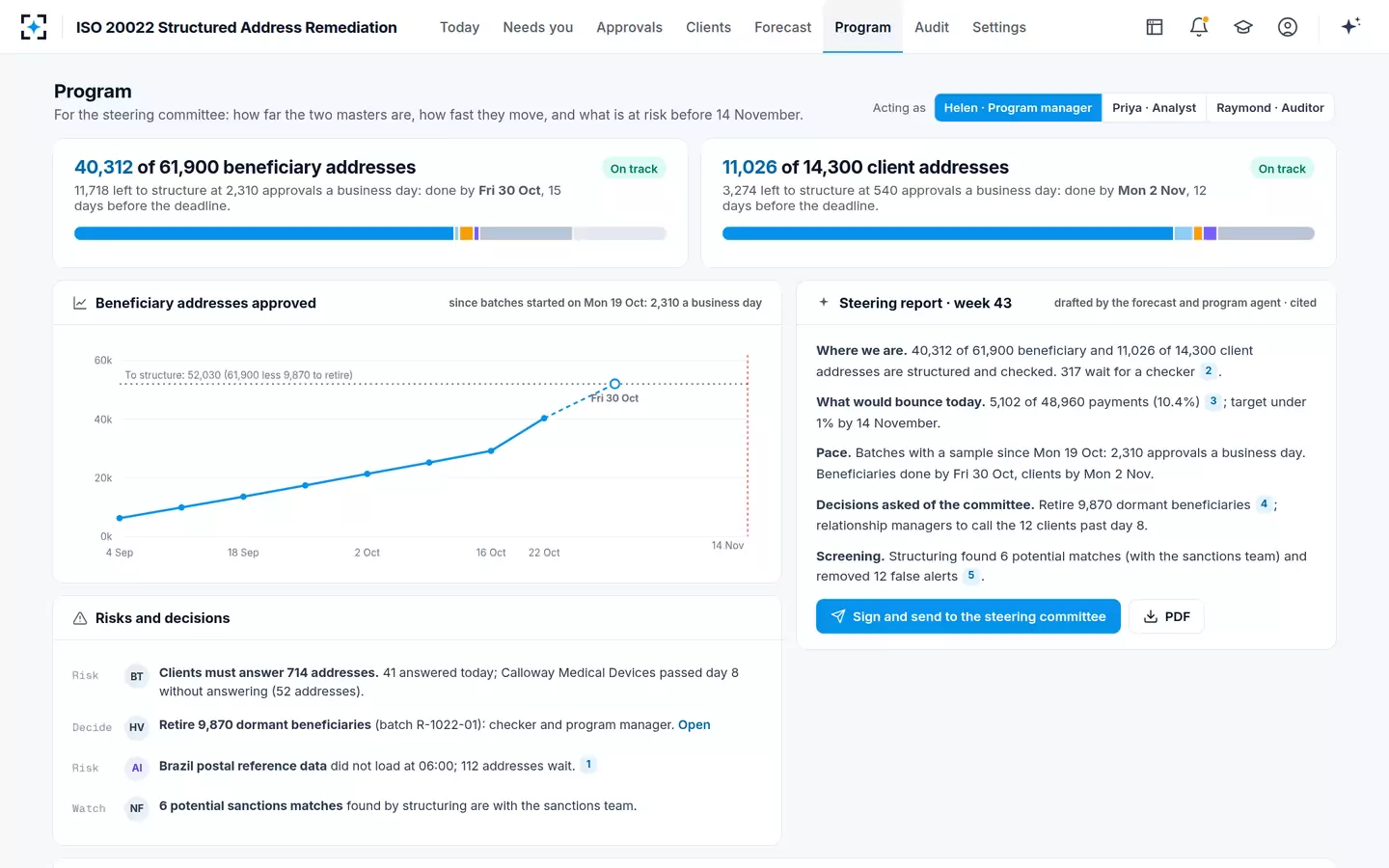Sign and send to the steering committee
Image resolution: width=1389 pixels, height=868 pixels.
click(968, 616)
